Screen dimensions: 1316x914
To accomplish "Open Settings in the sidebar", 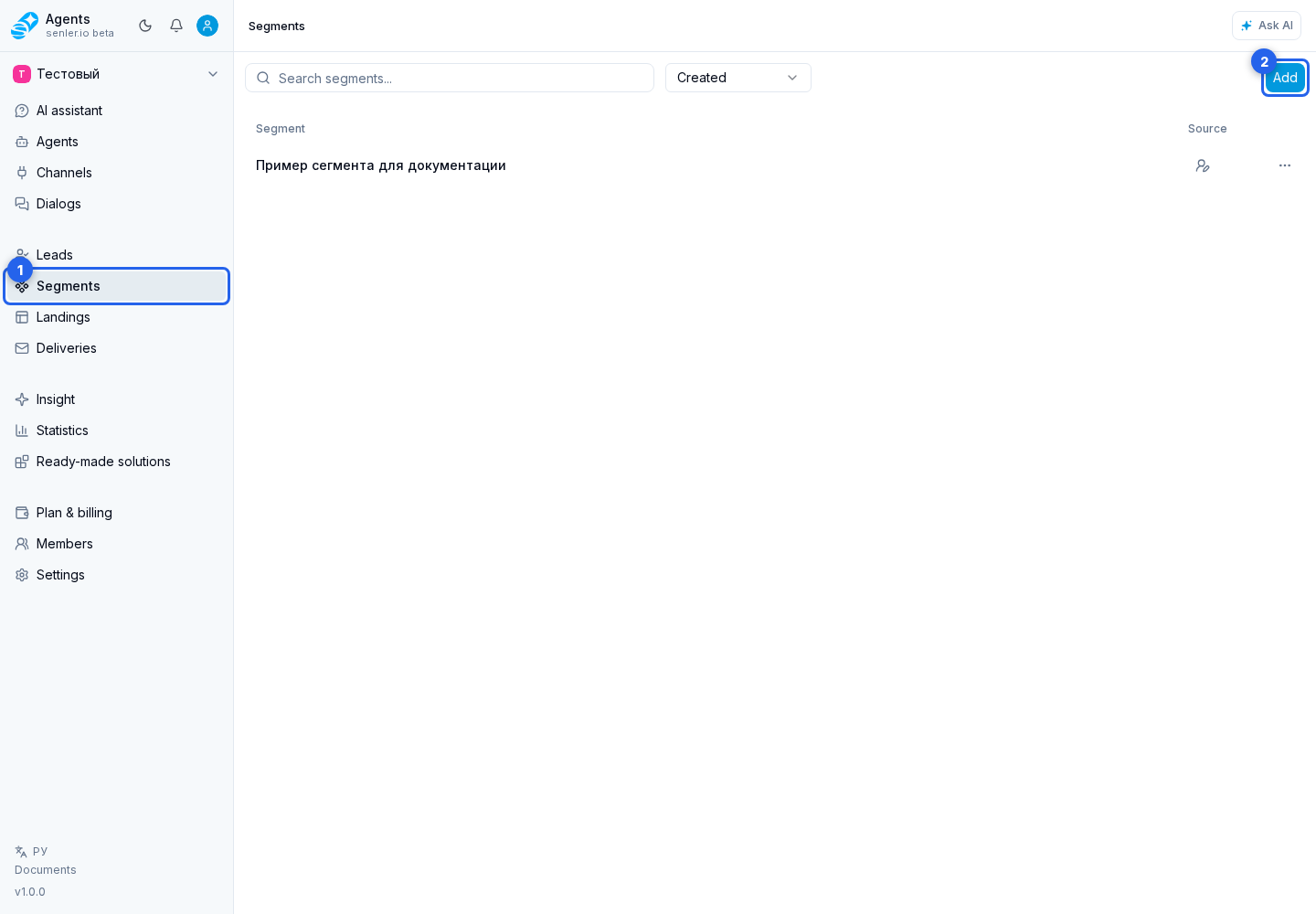I will [x=116, y=575].
